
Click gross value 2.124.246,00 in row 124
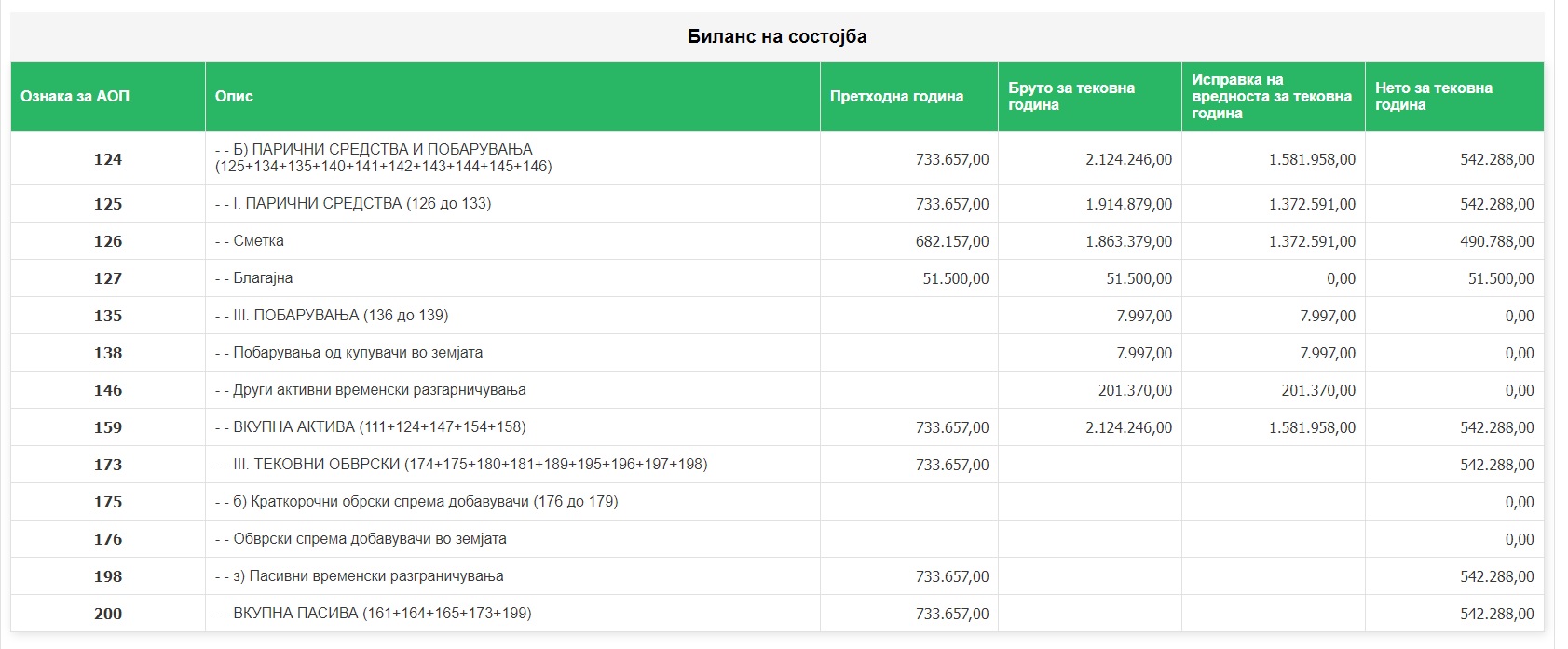(x=1128, y=159)
